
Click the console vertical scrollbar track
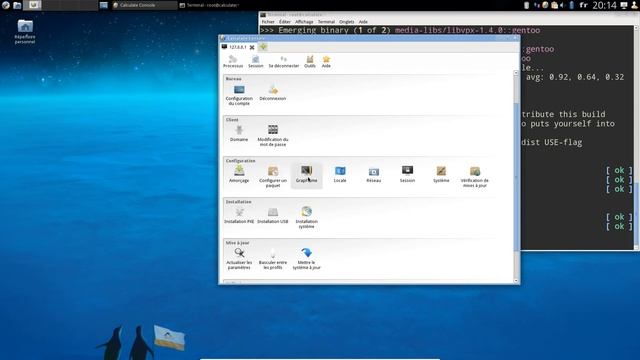(x=516, y=177)
